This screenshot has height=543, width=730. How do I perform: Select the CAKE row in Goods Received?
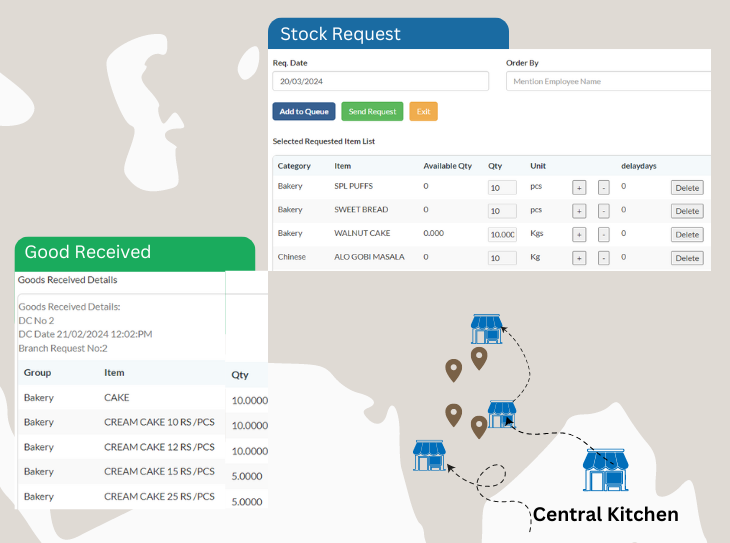(x=143, y=398)
